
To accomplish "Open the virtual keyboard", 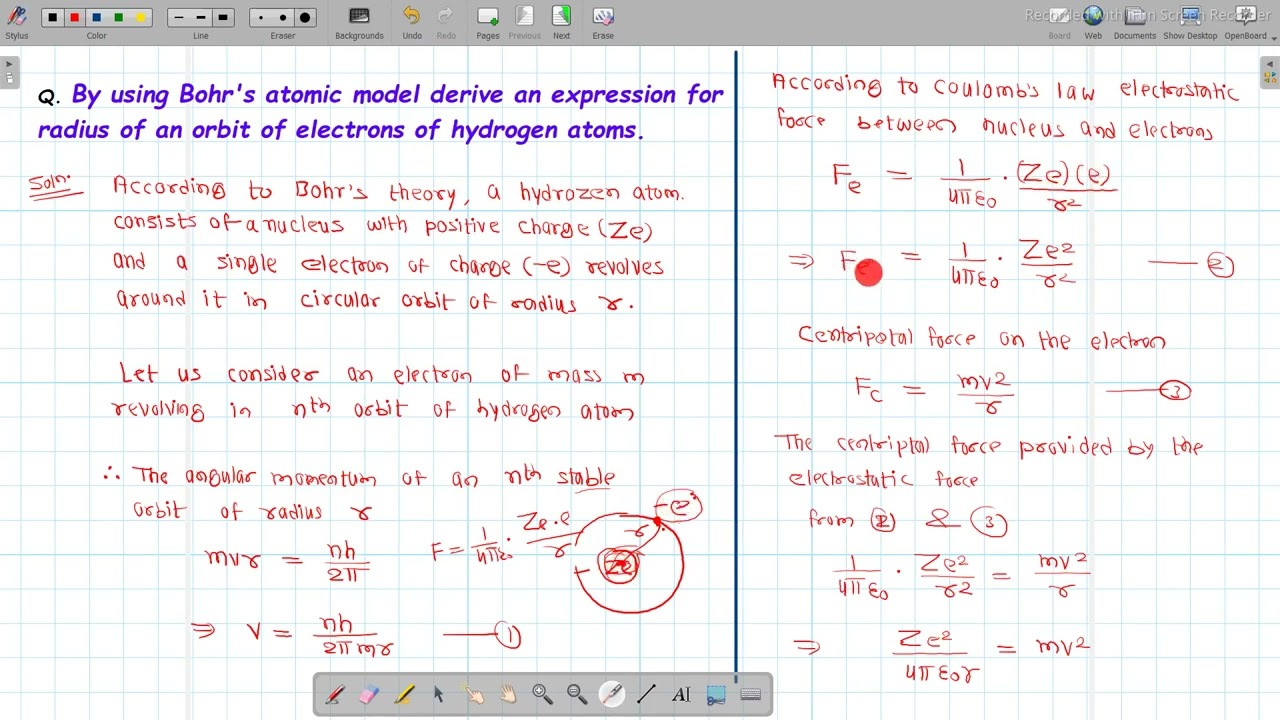I will 751,694.
